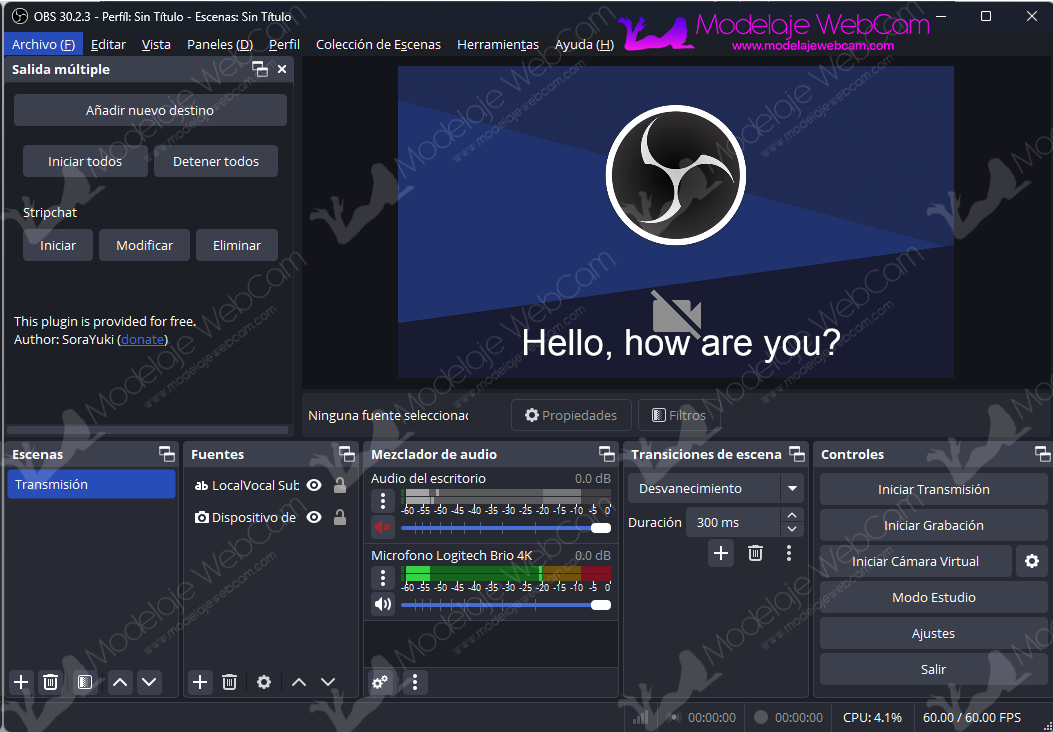Viewport: 1053px width, 732px height.
Task: Move scene down in Escenas list
Action: tap(149, 682)
